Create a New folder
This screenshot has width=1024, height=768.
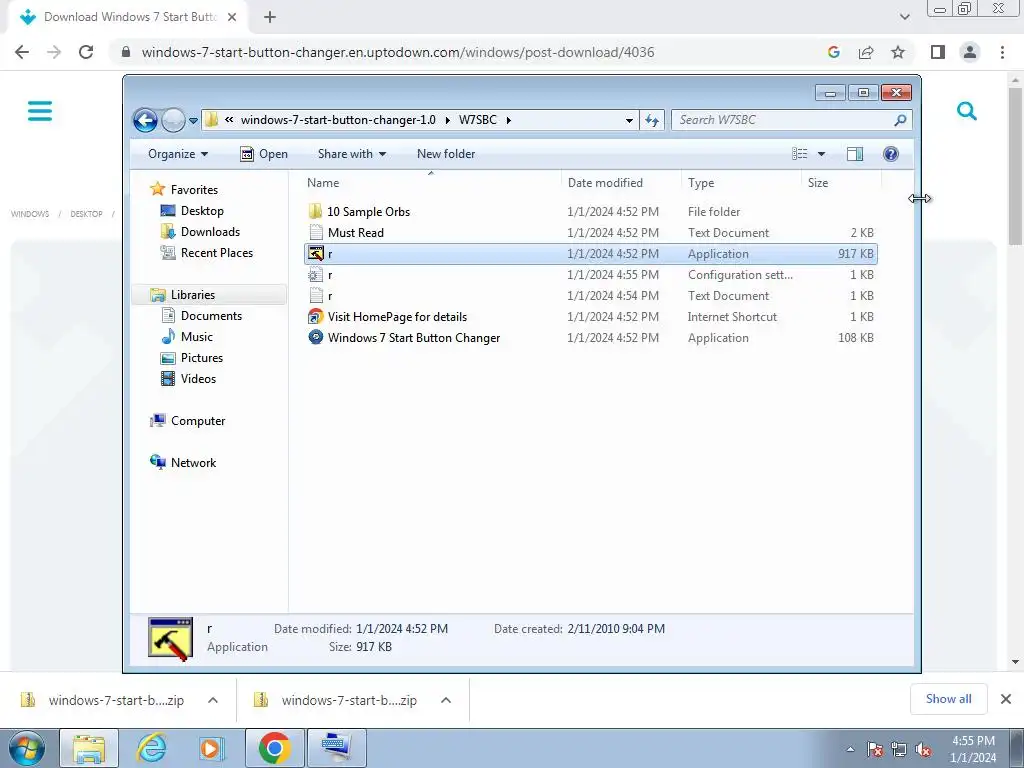coord(446,154)
